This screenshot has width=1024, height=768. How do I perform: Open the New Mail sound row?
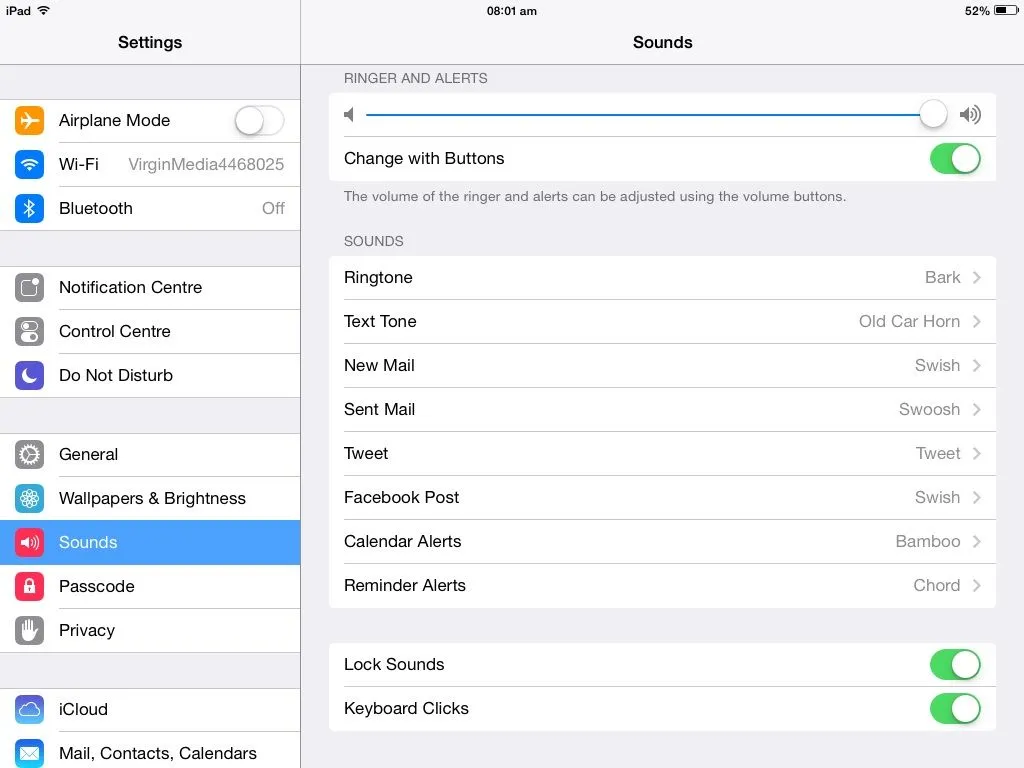660,366
